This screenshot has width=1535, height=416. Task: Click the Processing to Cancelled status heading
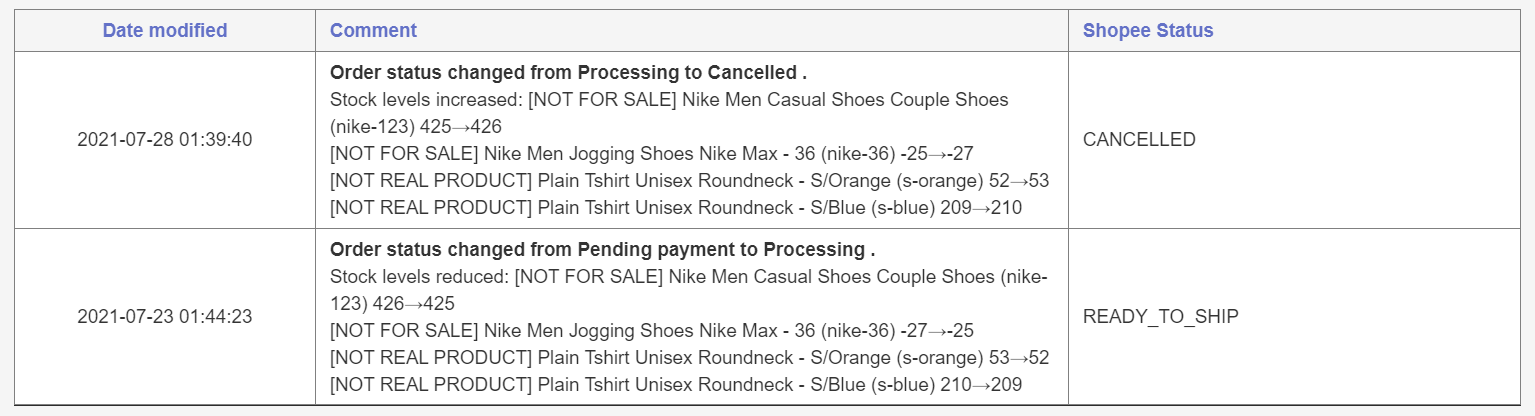(x=568, y=73)
